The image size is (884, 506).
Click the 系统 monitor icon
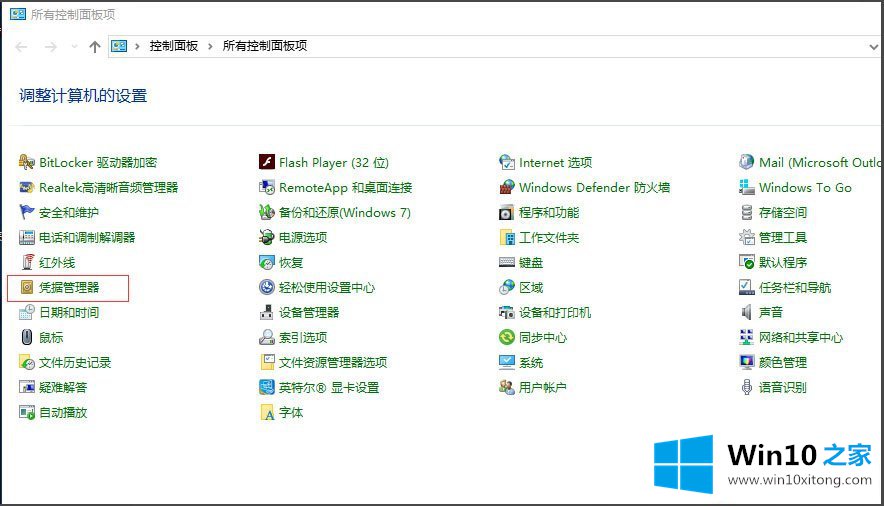(507, 362)
